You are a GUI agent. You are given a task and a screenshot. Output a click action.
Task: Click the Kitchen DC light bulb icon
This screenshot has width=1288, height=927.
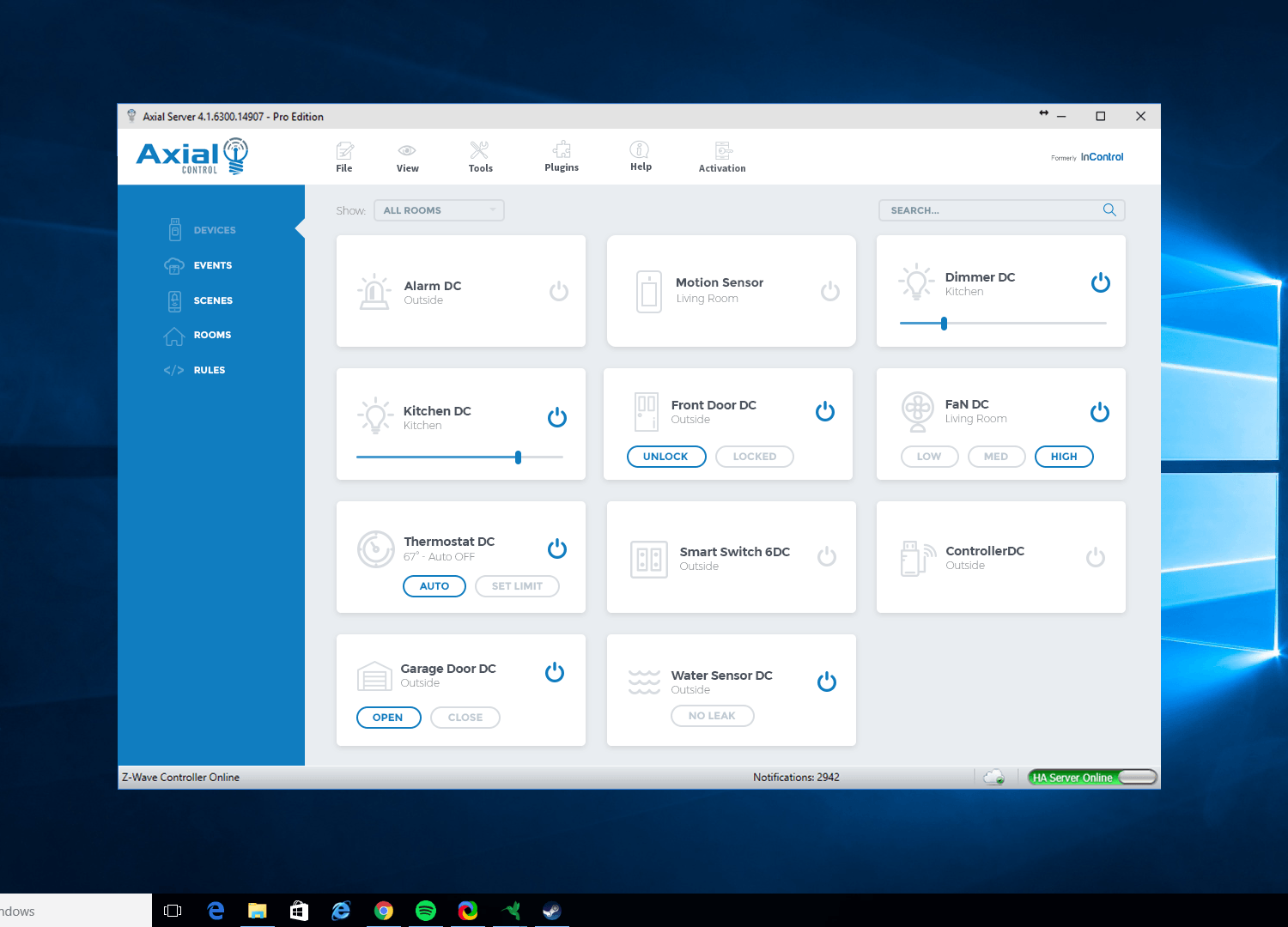click(x=374, y=415)
